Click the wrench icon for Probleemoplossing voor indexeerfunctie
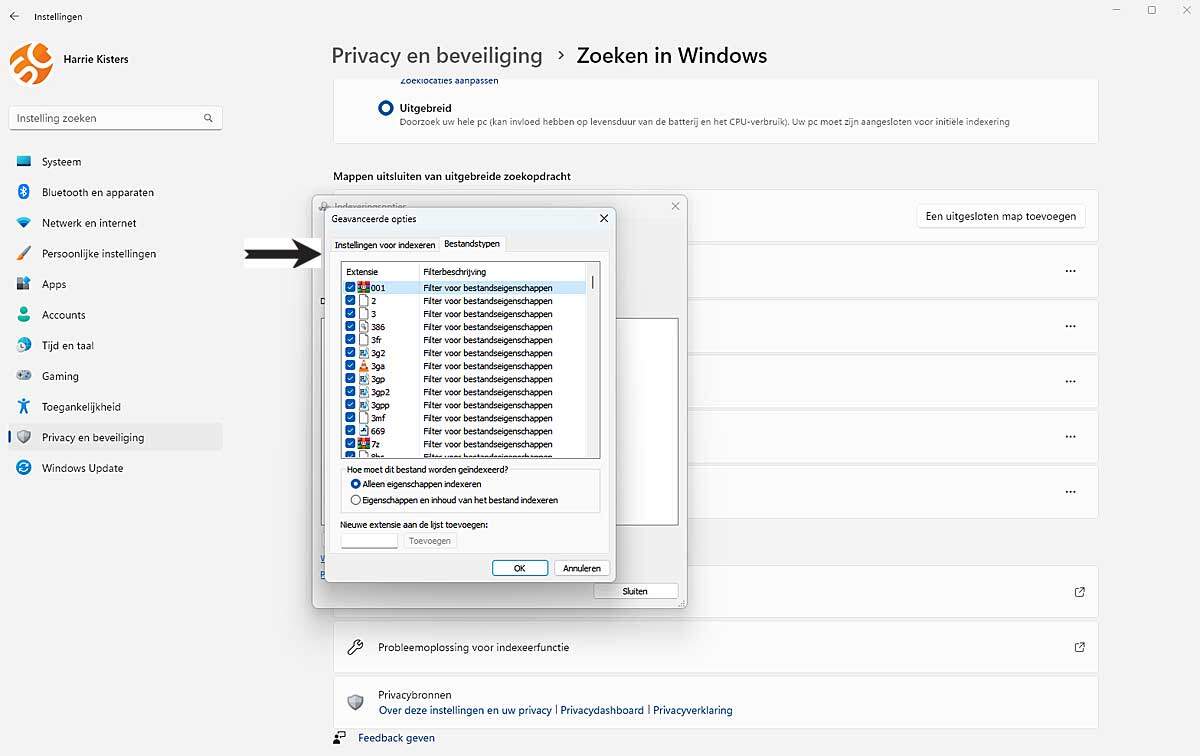This screenshot has width=1200, height=756. (x=355, y=647)
